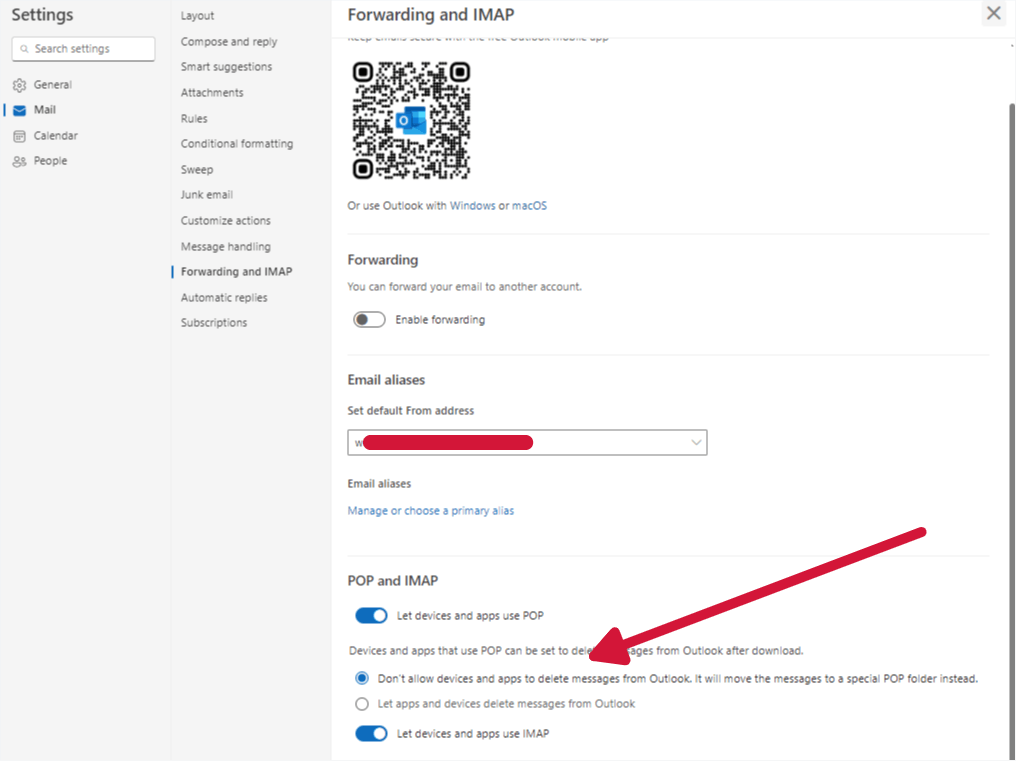Open Attachments settings
1016x761 pixels.
tap(212, 93)
